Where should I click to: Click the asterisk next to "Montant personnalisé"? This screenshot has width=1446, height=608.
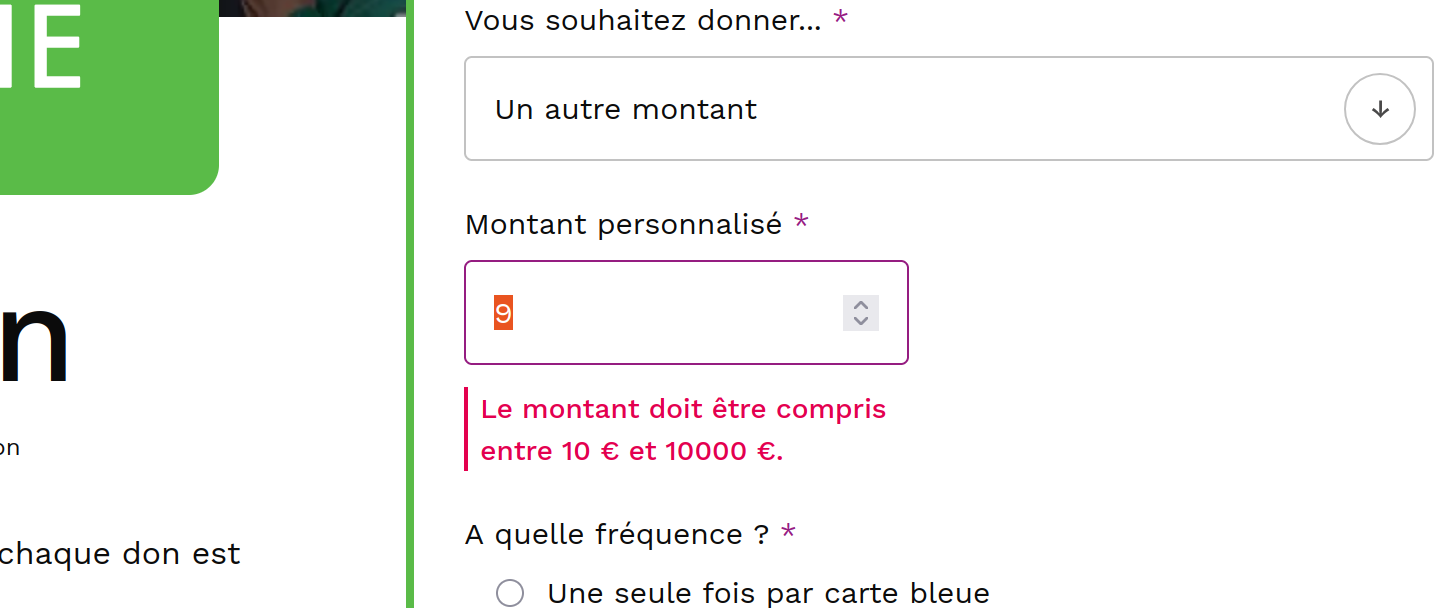click(801, 224)
